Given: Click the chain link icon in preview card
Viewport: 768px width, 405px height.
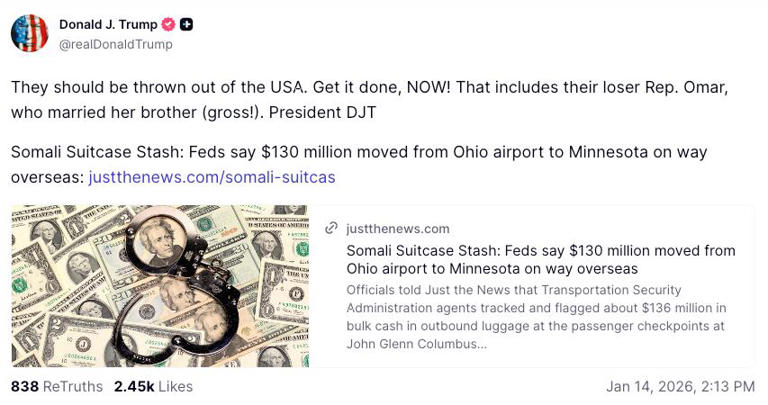Looking at the screenshot, I should coord(331,228).
